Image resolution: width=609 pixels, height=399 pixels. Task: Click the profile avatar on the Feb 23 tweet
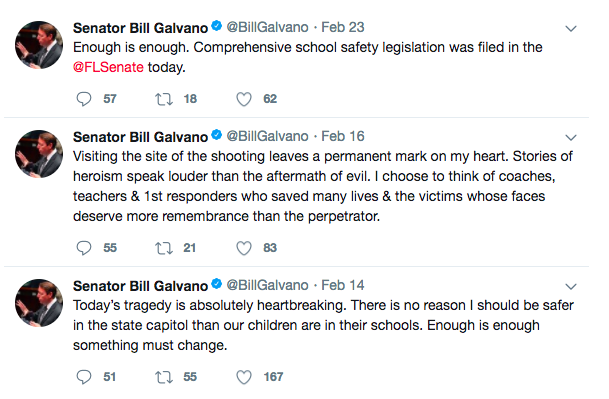click(39, 45)
